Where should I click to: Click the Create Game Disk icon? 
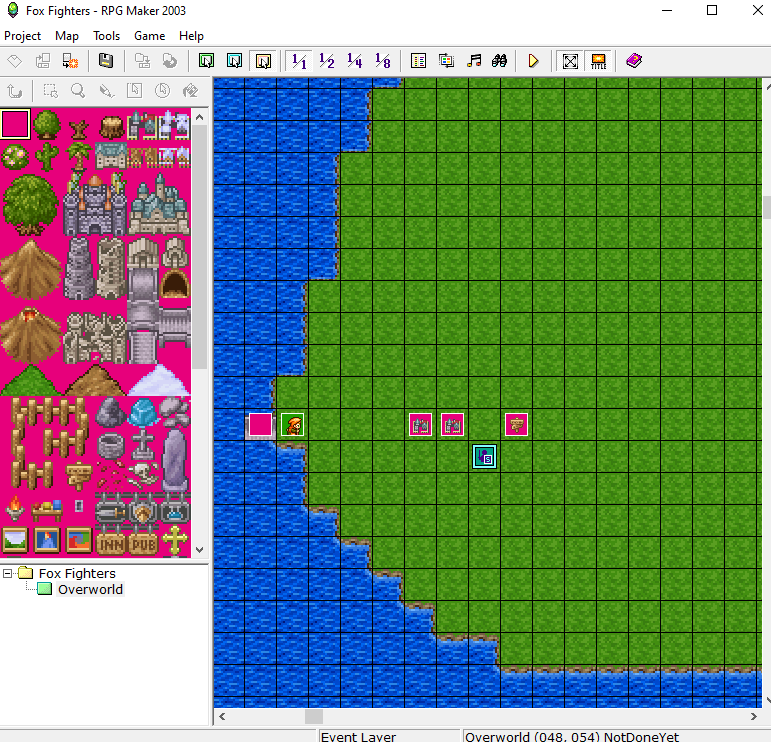click(x=143, y=61)
